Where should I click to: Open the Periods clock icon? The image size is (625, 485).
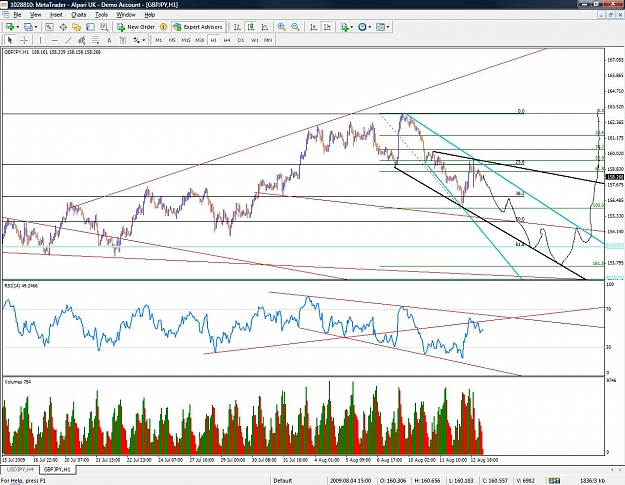pos(362,27)
